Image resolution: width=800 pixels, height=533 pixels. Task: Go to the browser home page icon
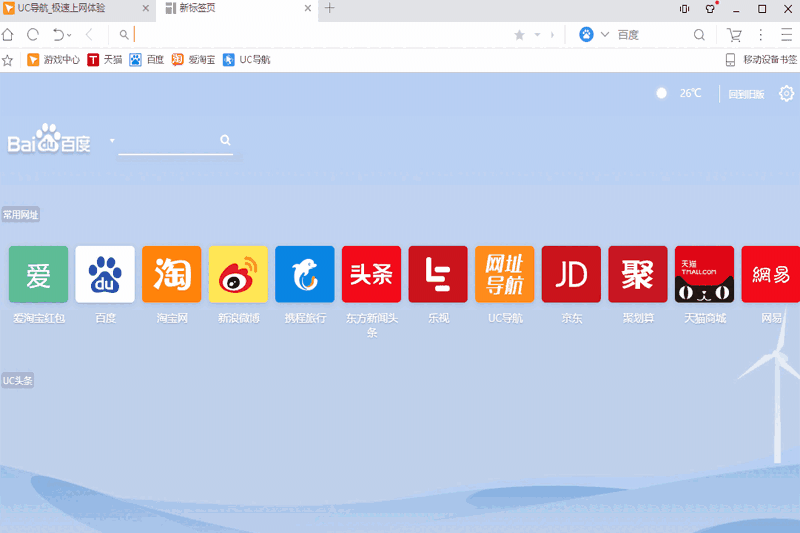(8, 35)
